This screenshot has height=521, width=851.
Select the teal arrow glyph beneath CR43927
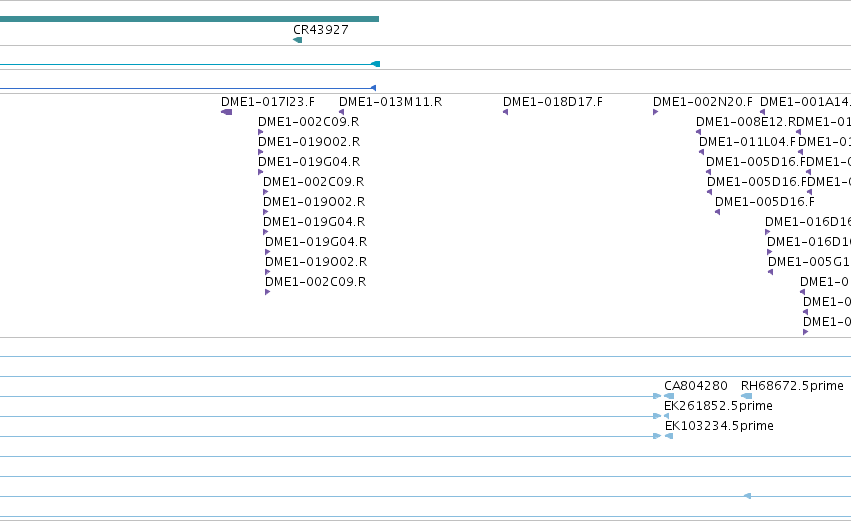point(297,40)
